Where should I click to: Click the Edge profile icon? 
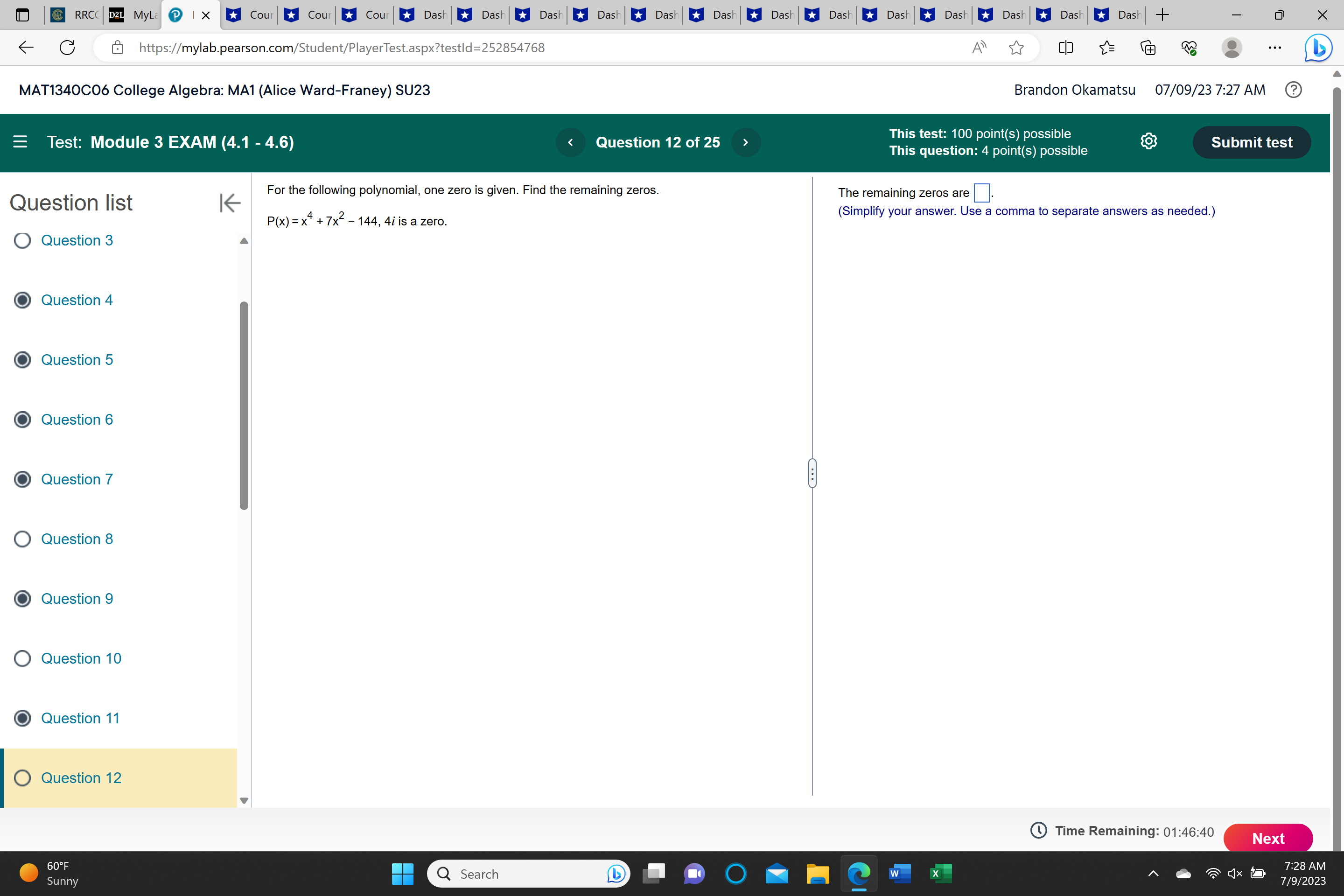[1232, 48]
